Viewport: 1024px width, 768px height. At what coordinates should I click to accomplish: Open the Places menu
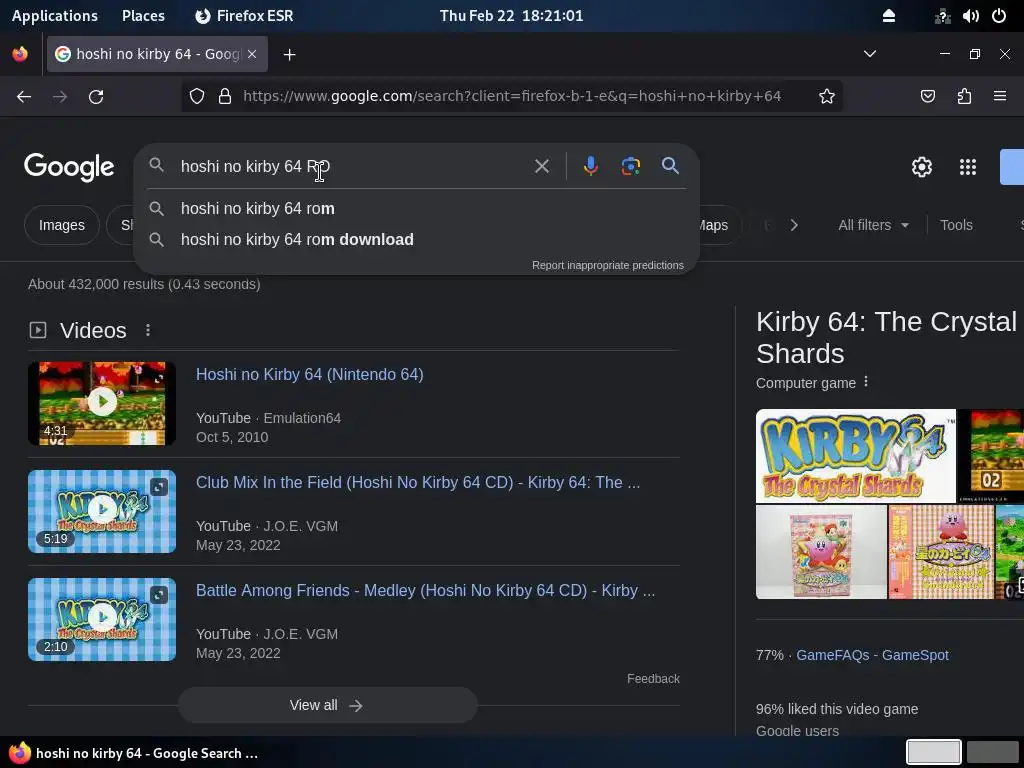pos(143,16)
